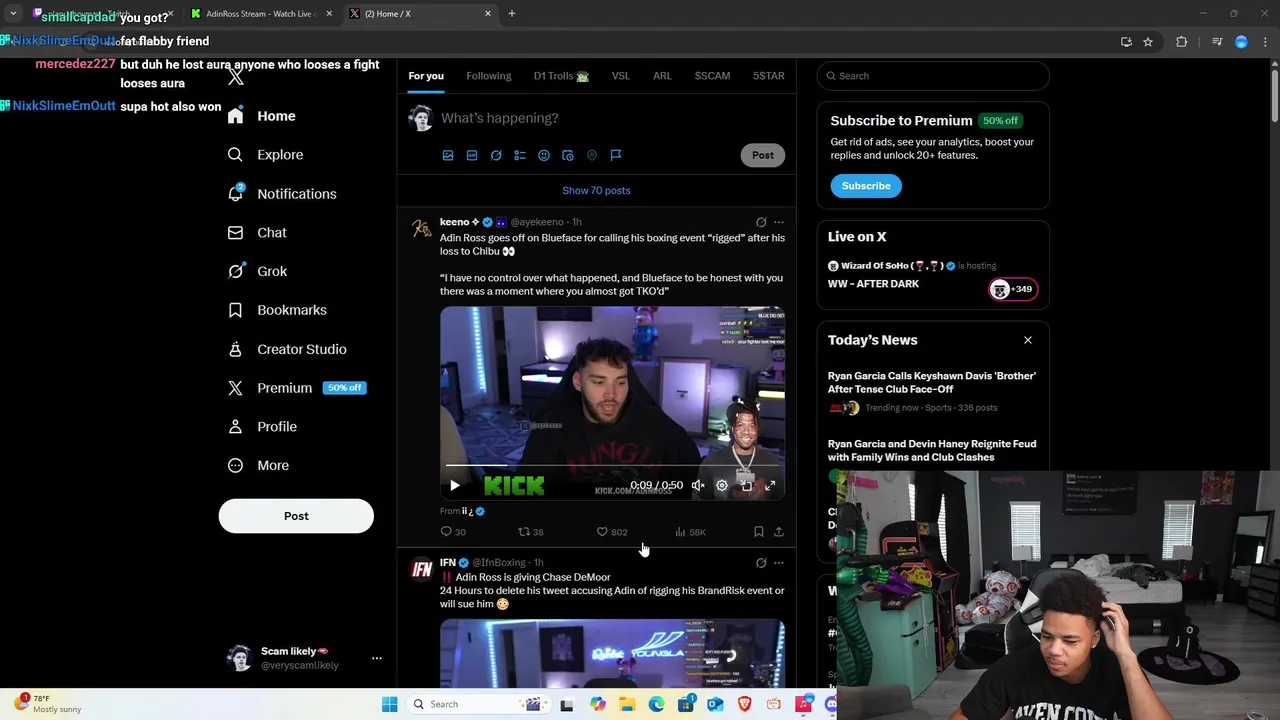The image size is (1280, 720).
Task: Open Ryan Garcia and Devin Haney Feud news
Action: click(932, 450)
